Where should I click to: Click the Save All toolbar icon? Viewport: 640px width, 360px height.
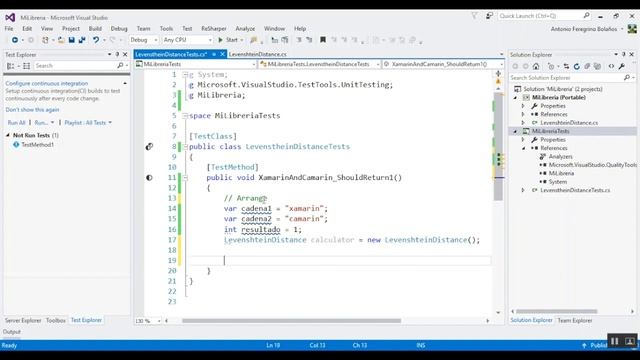[82, 40]
